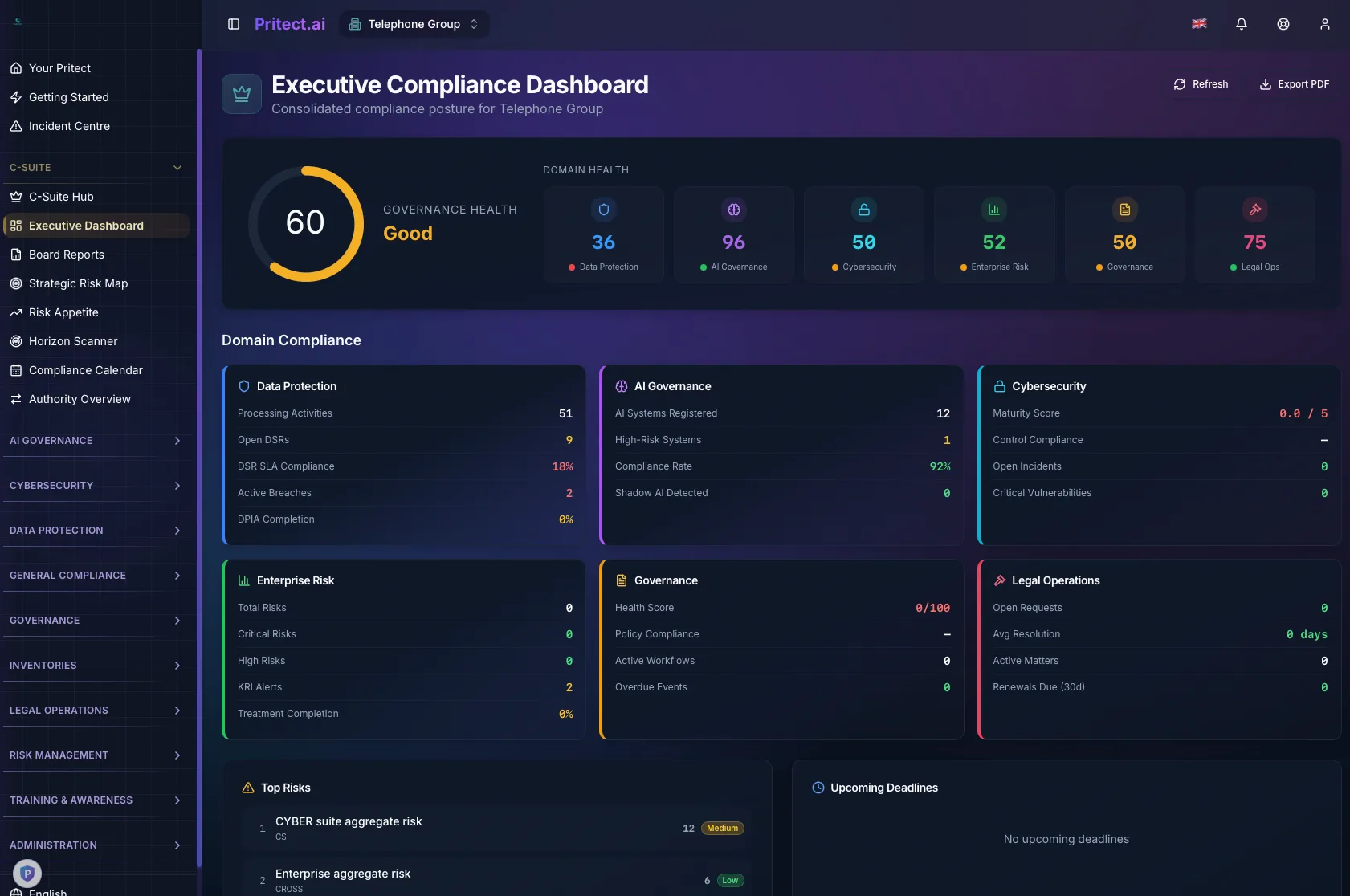This screenshot has height=896, width=1350.
Task: Click the UK flag language icon
Action: [x=1199, y=24]
